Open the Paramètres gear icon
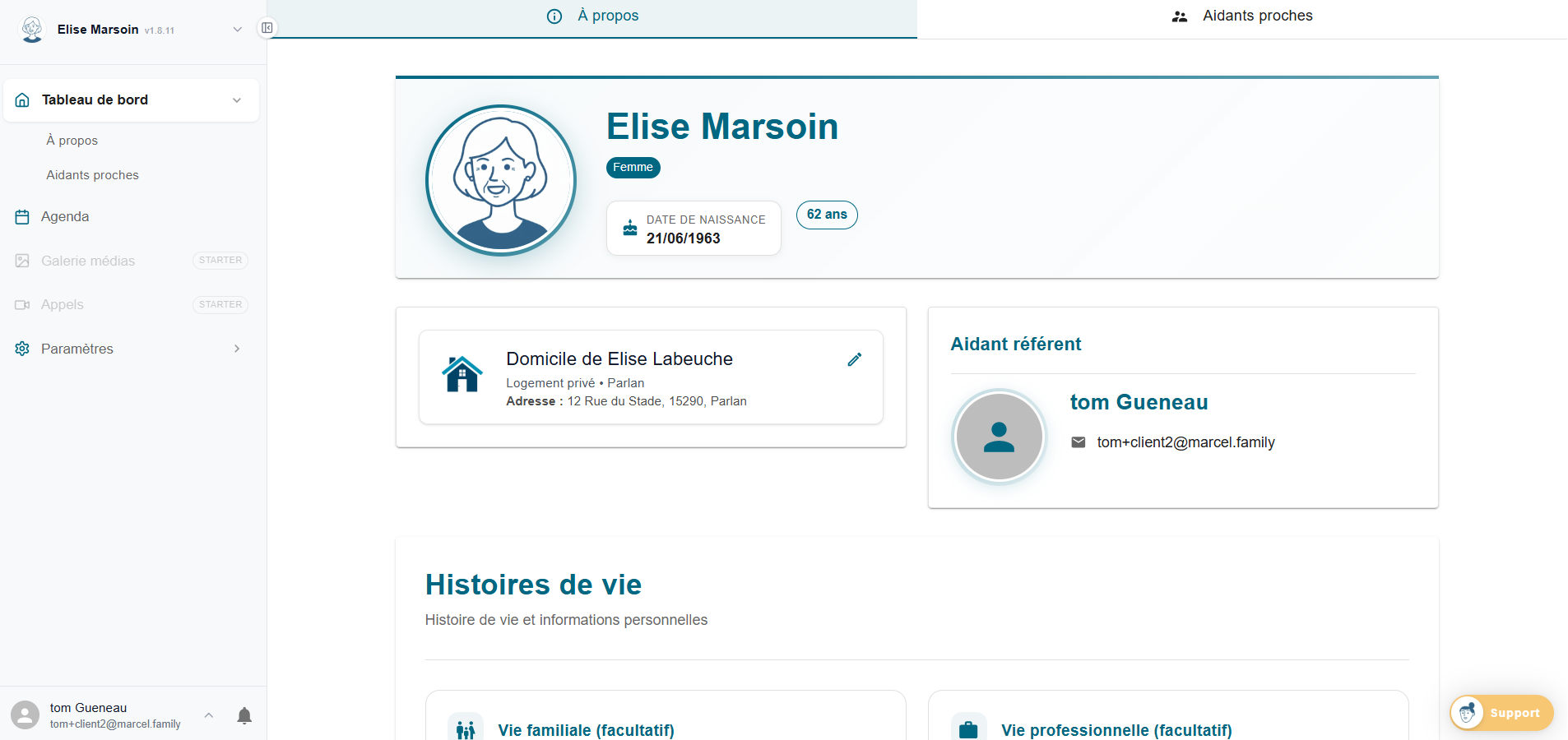 tap(21, 349)
